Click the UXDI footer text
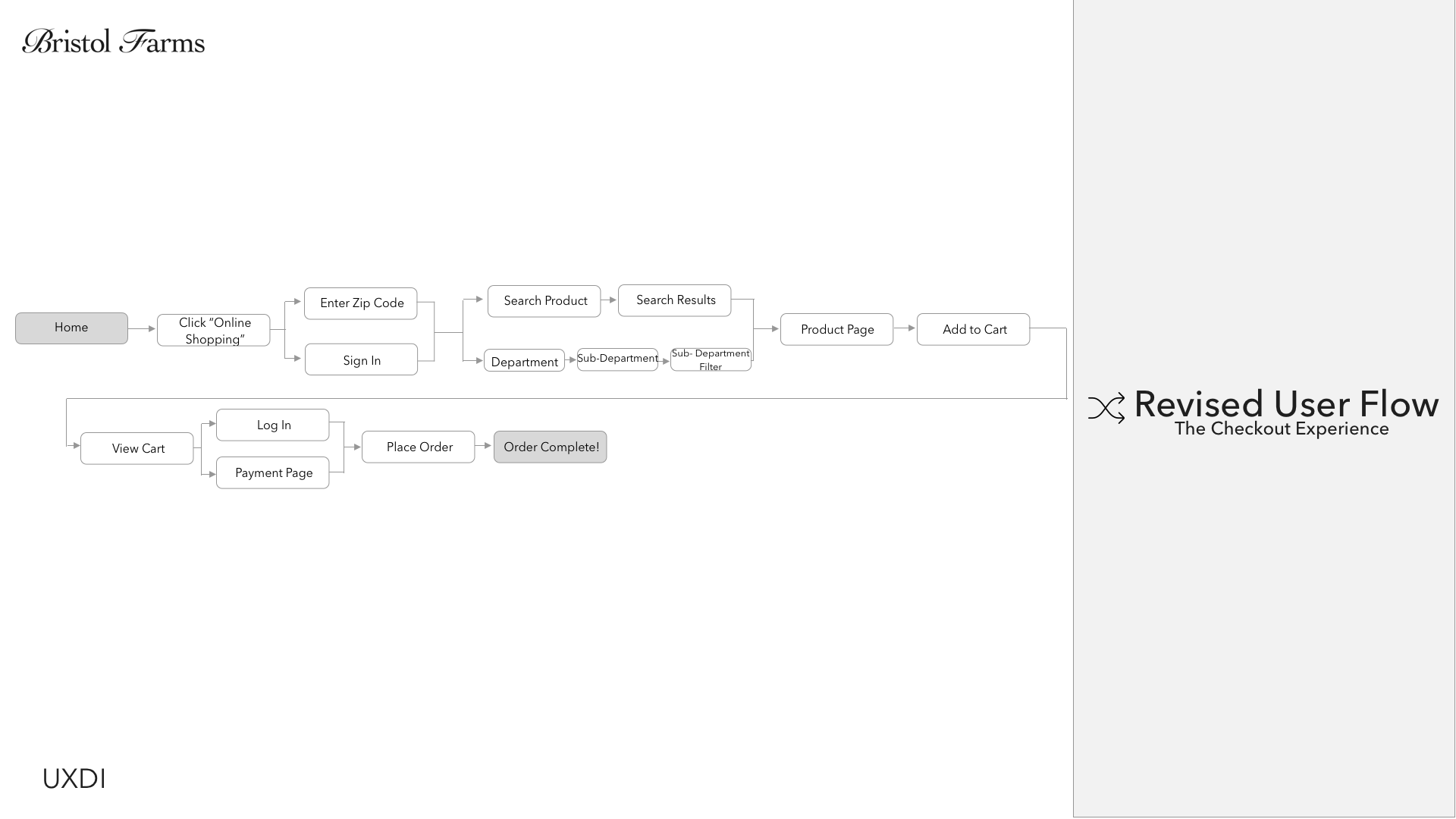Image resolution: width=1456 pixels, height=819 pixels. click(x=74, y=779)
